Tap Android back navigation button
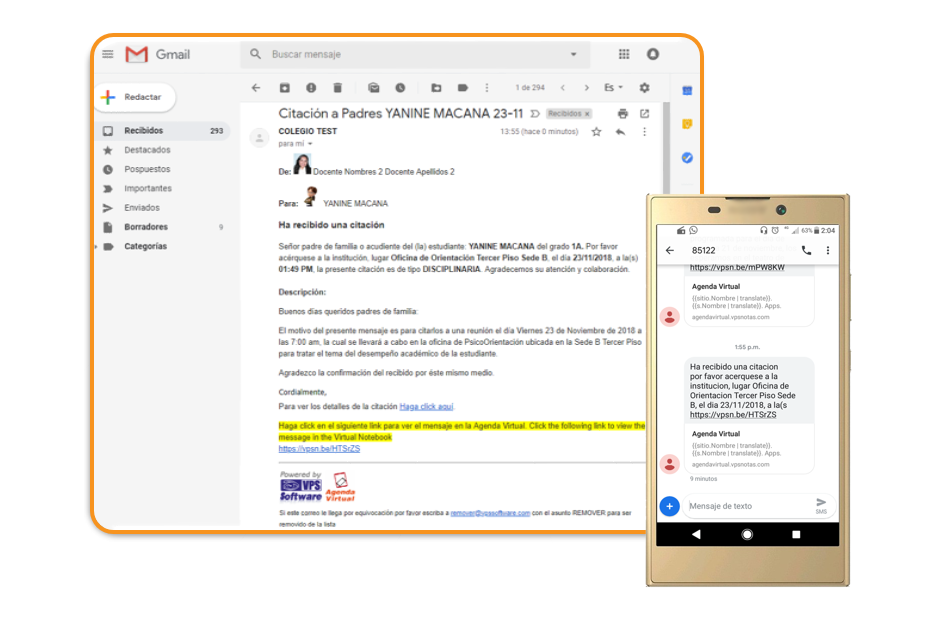Screen dimensions: 931x618 [x=696, y=534]
